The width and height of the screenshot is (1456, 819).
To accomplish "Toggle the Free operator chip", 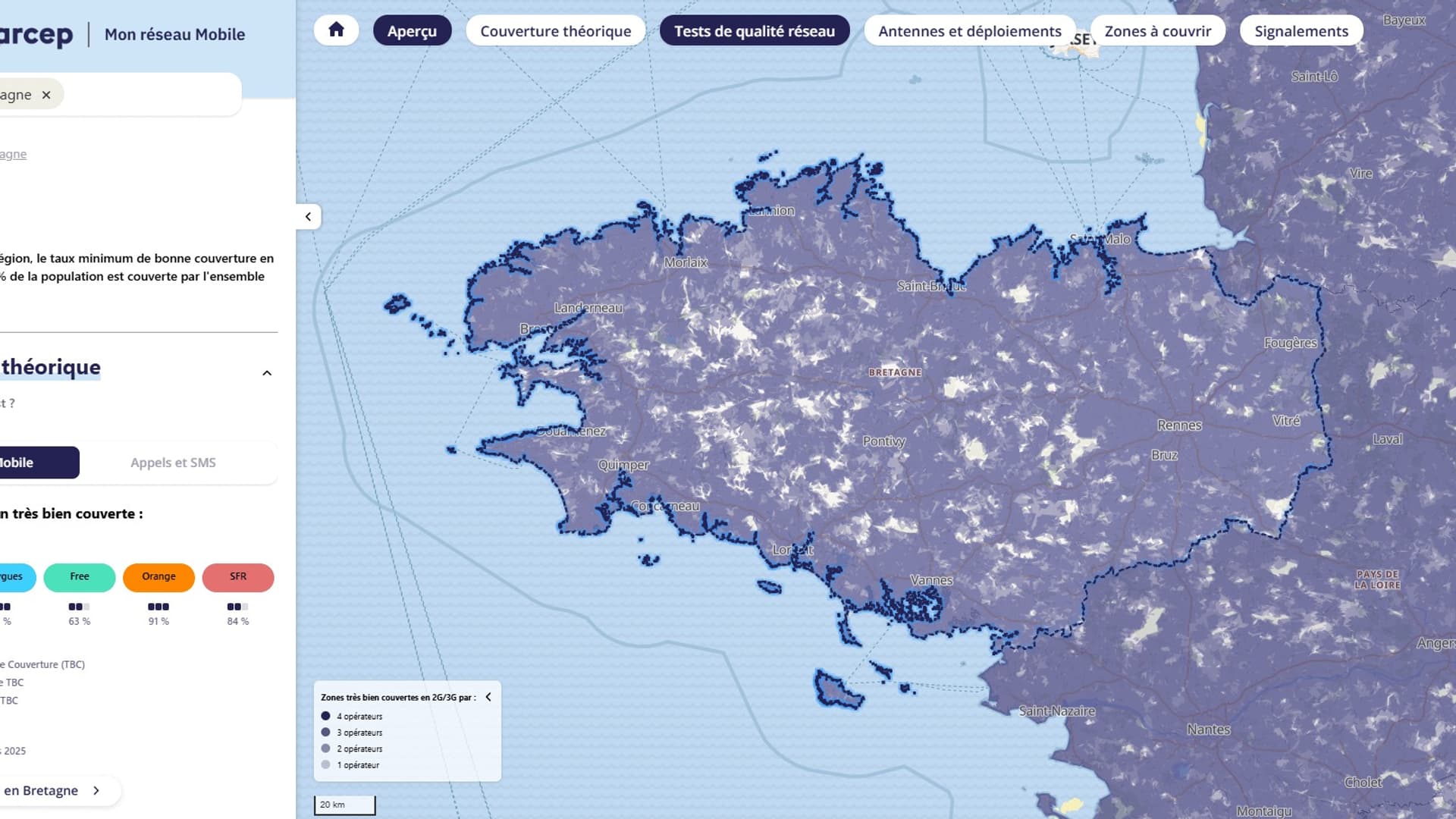I will pos(80,577).
